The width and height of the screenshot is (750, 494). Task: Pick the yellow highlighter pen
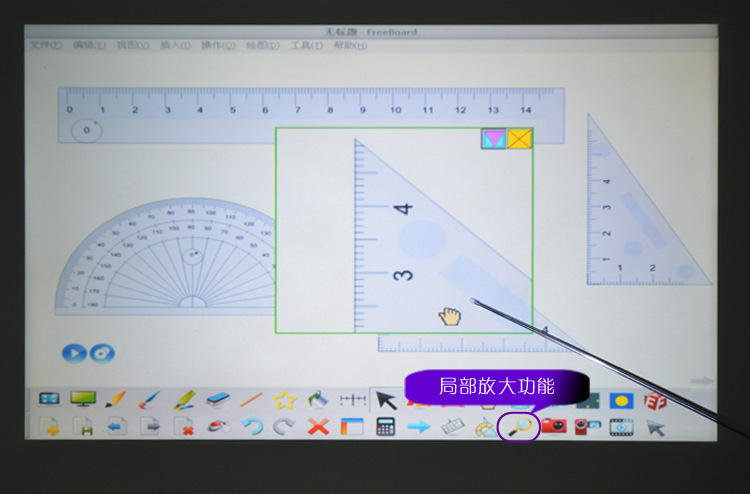(184, 401)
